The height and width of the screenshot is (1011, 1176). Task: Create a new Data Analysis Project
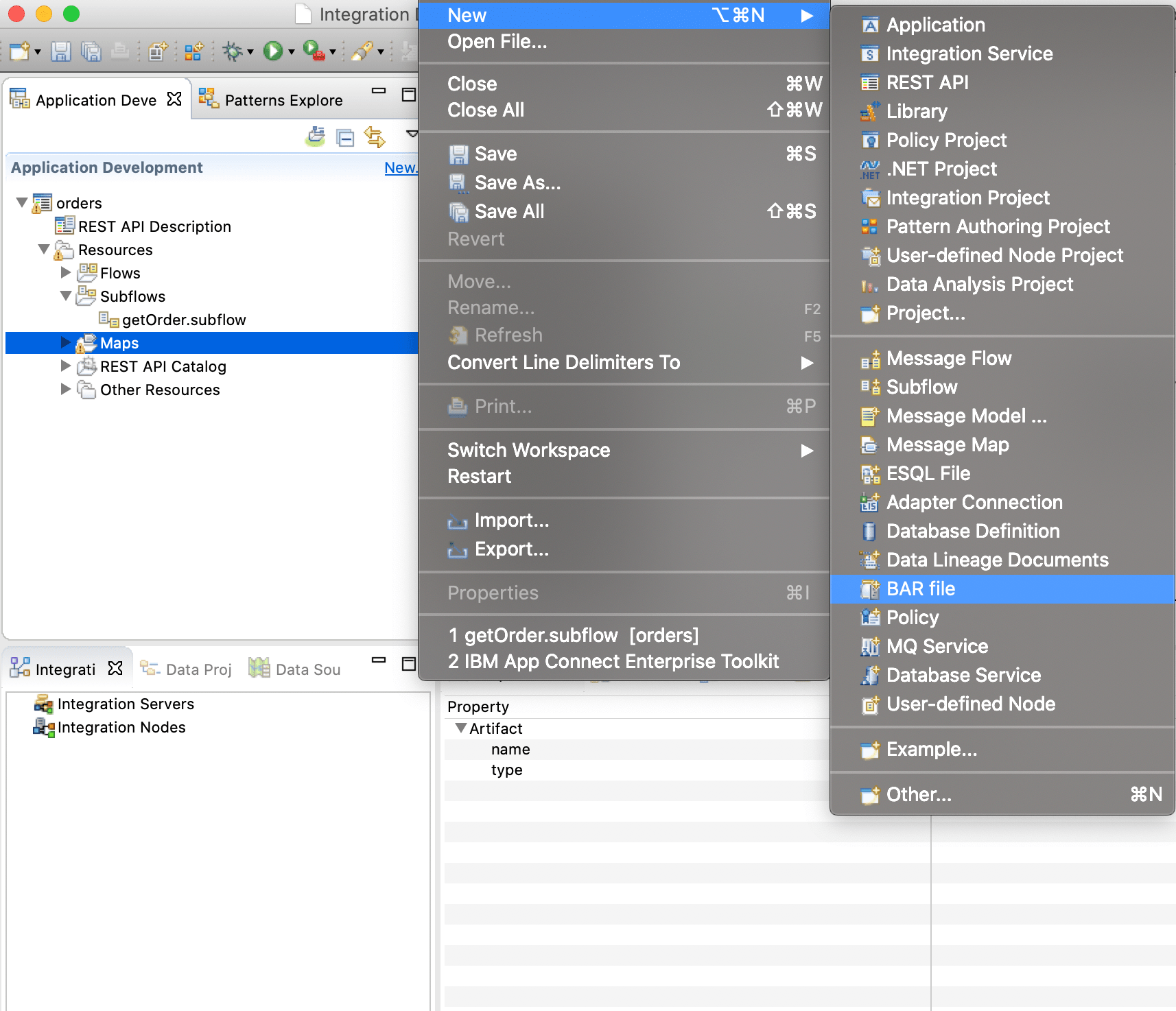click(x=1002, y=285)
